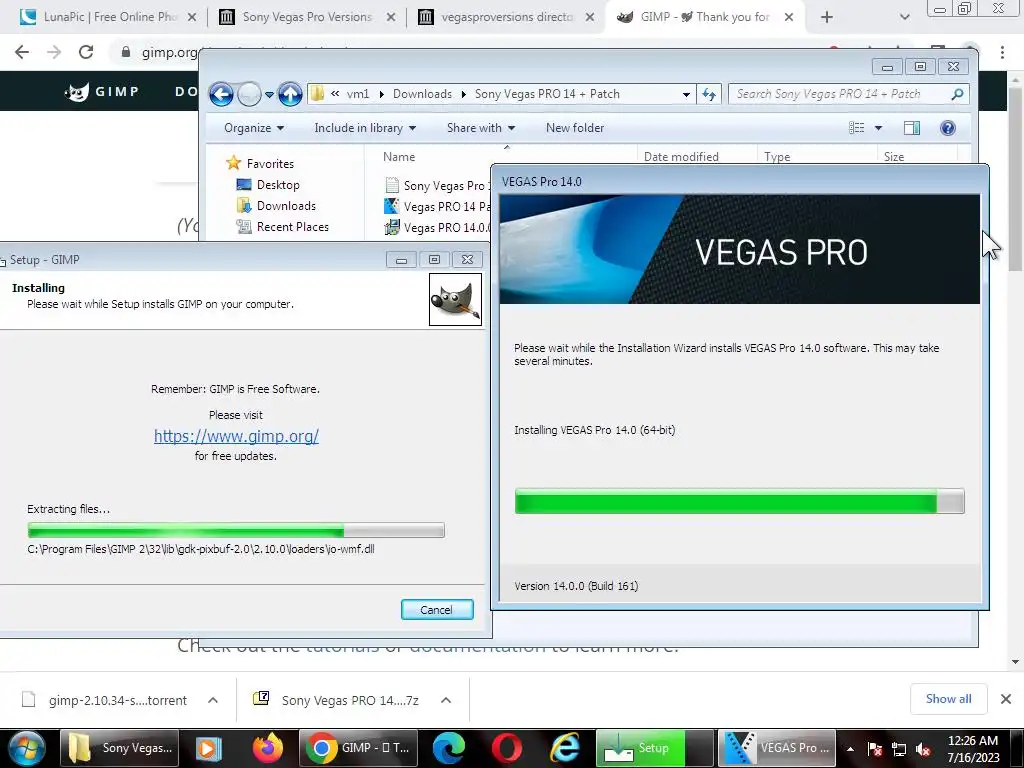The width and height of the screenshot is (1024, 768).
Task: Click the muted volume tray icon
Action: (x=923, y=750)
